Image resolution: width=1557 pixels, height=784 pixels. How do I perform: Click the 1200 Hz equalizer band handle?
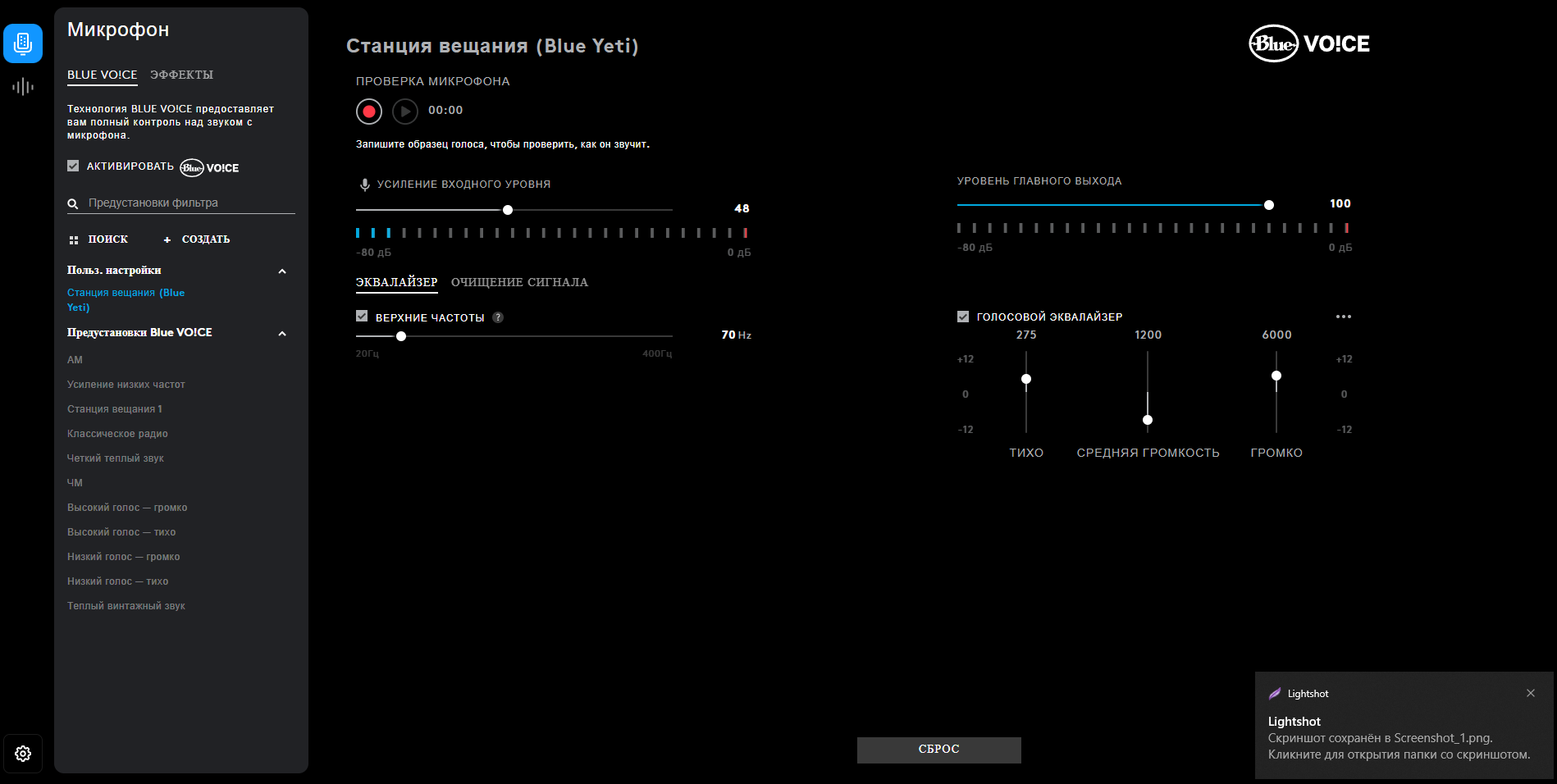(1148, 420)
